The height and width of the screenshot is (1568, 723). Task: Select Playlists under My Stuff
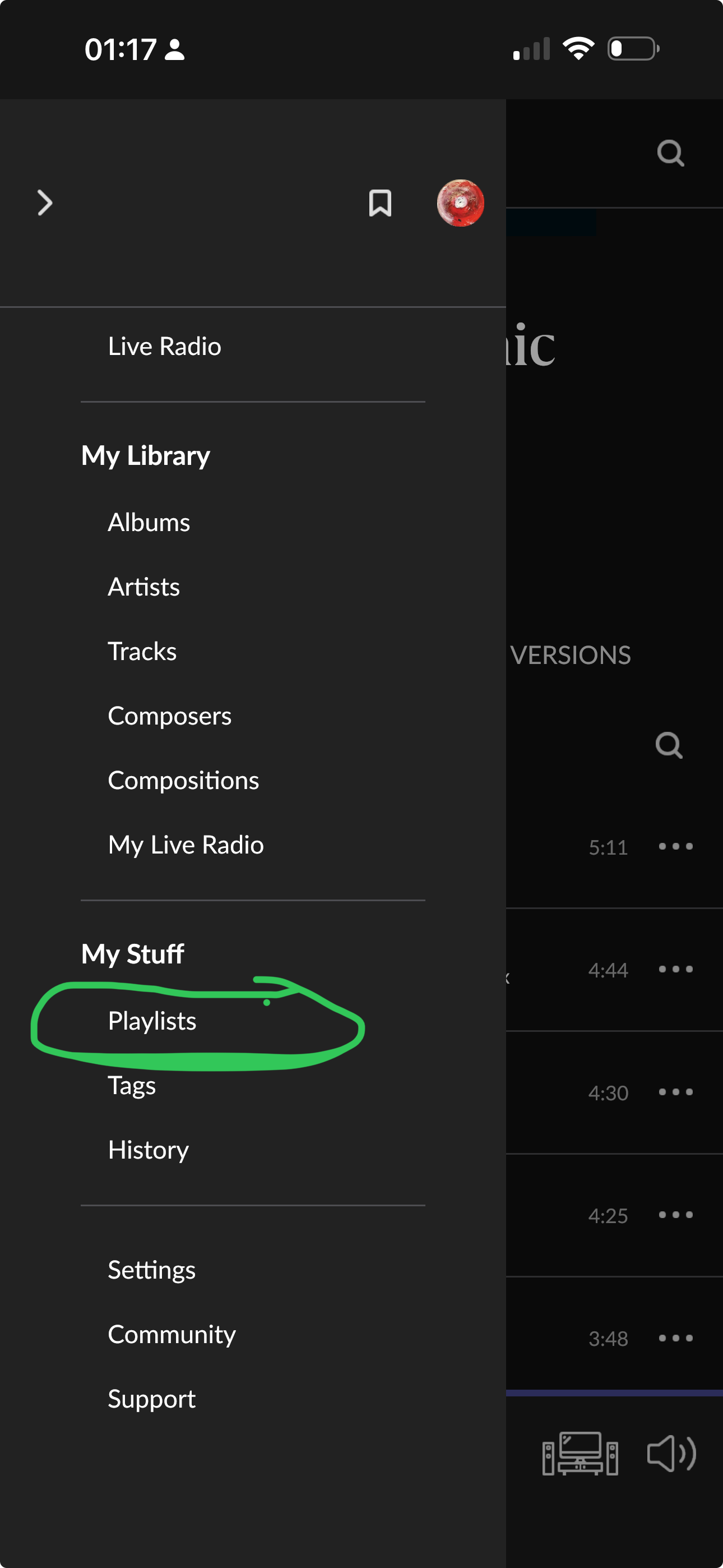pos(152,1021)
